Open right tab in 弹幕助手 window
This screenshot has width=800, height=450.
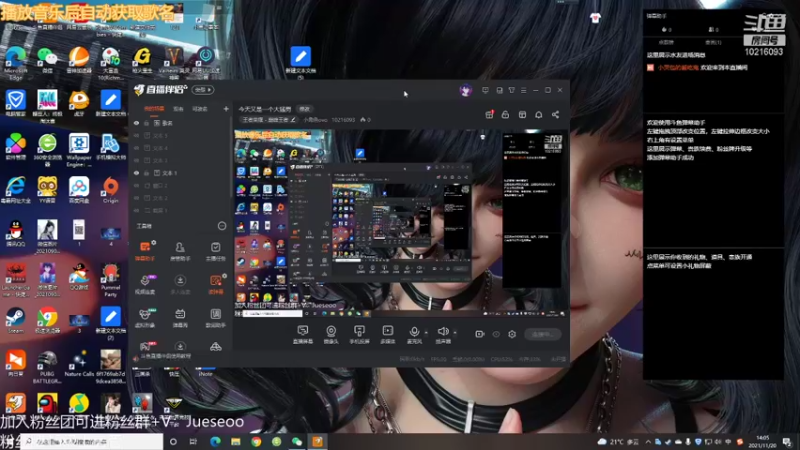[713, 42]
